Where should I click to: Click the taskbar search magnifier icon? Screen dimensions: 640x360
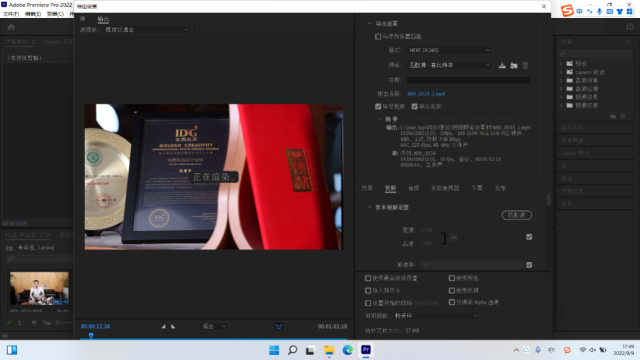(292, 350)
